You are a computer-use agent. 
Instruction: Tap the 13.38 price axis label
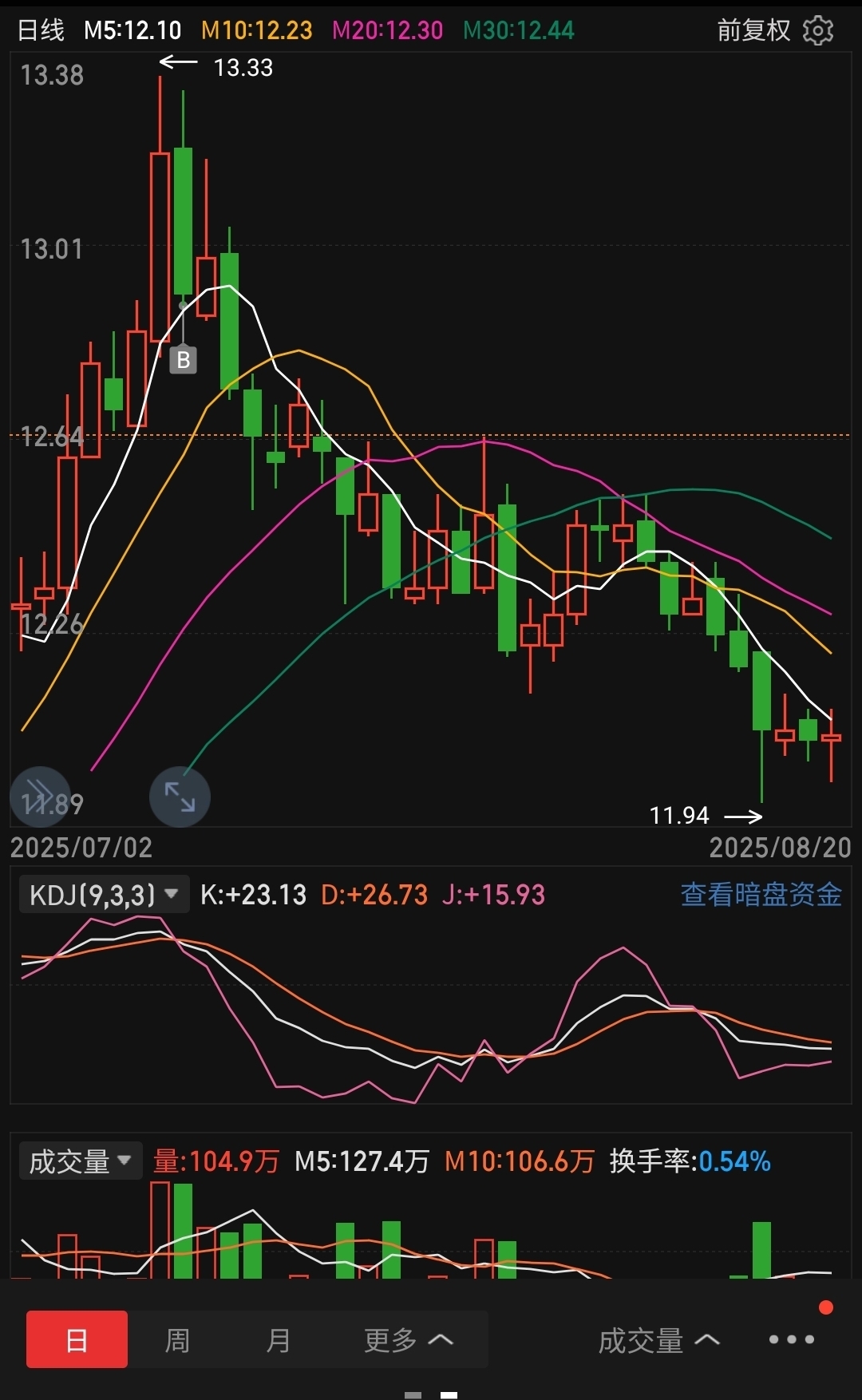point(52,75)
